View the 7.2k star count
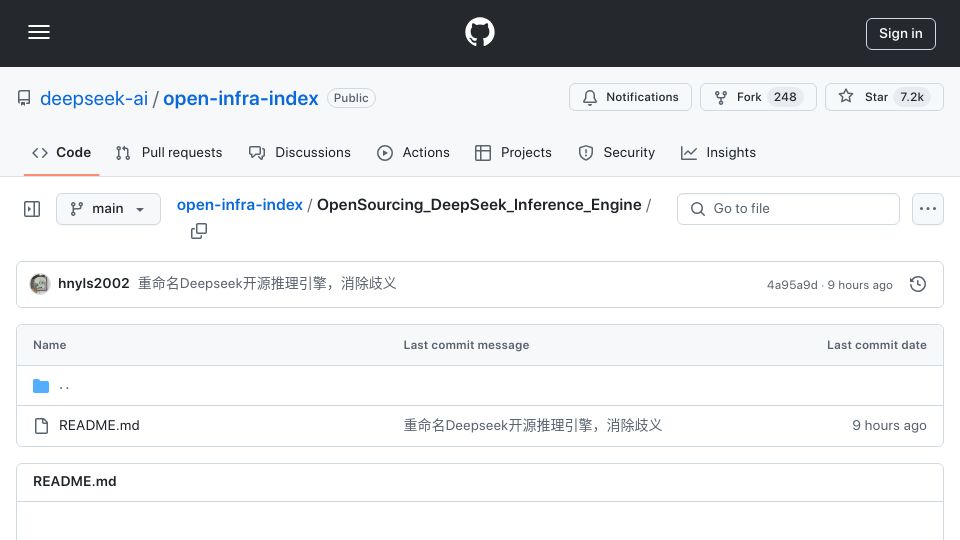Screen dimensions: 960x540 [x=912, y=97]
